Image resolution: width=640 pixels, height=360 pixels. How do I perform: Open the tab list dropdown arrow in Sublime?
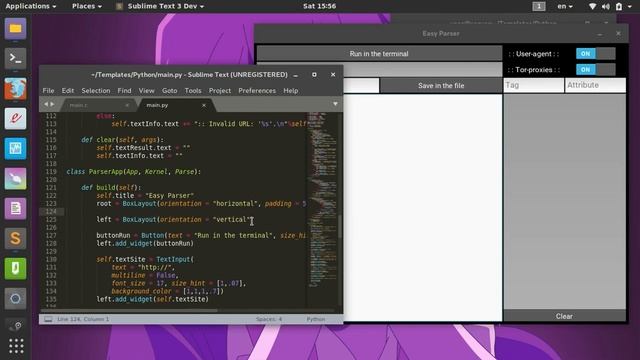(335, 104)
